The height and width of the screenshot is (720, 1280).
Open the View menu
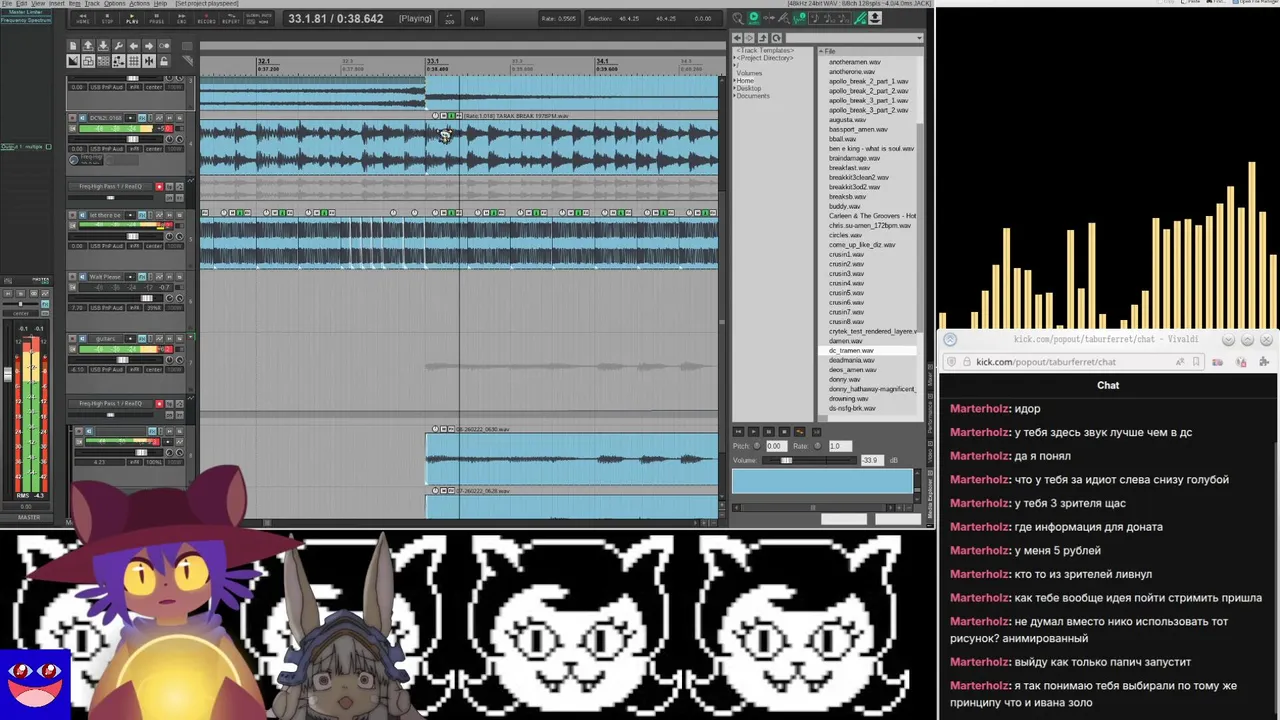(38, 4)
